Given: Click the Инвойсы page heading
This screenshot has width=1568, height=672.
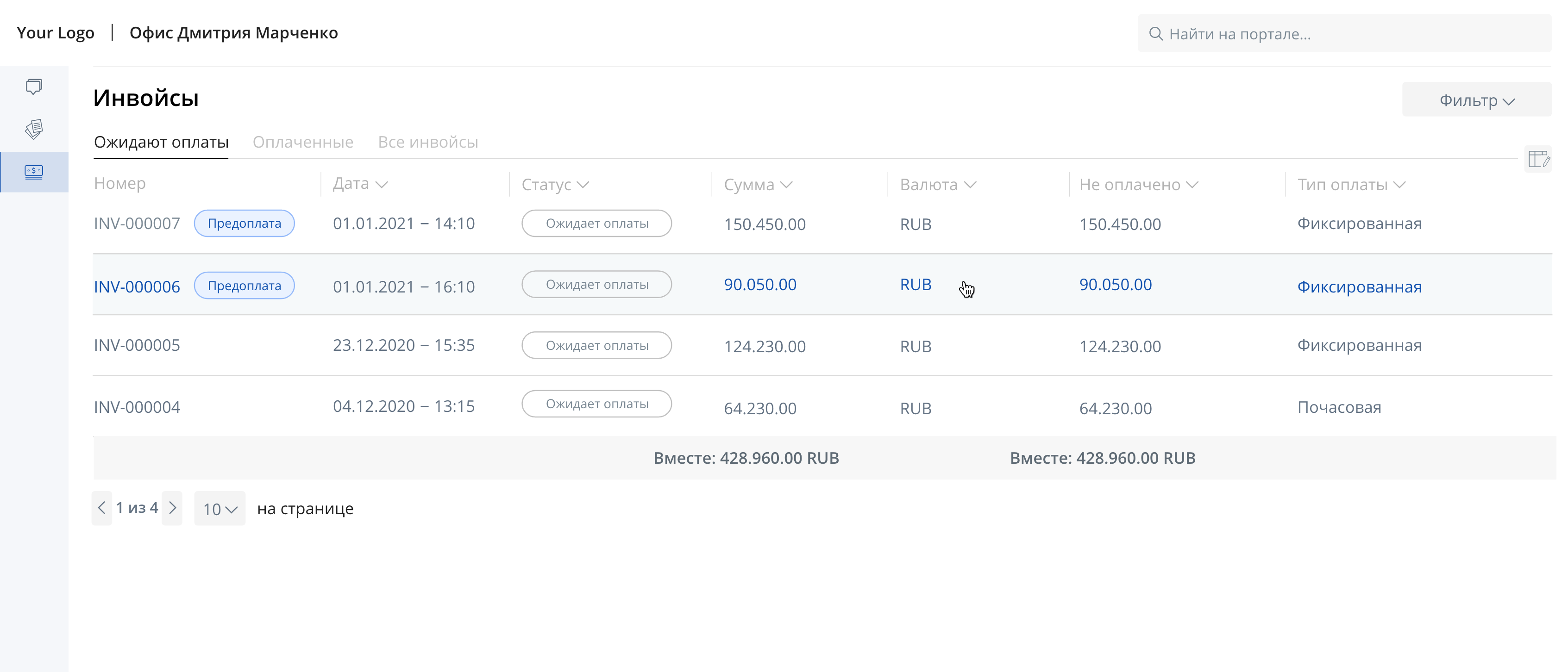Looking at the screenshot, I should (146, 99).
